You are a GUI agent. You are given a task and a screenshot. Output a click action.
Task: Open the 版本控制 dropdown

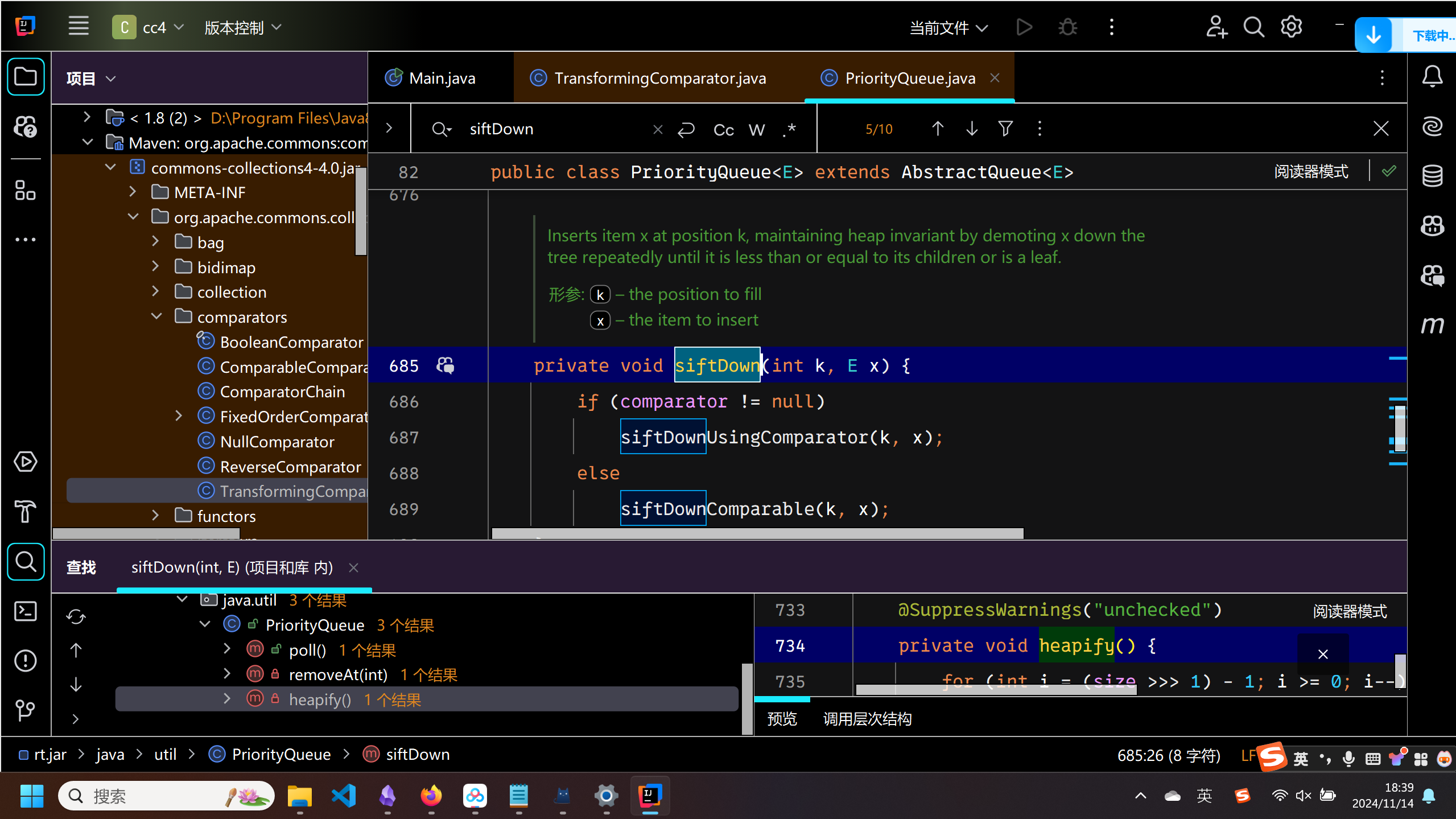243,27
